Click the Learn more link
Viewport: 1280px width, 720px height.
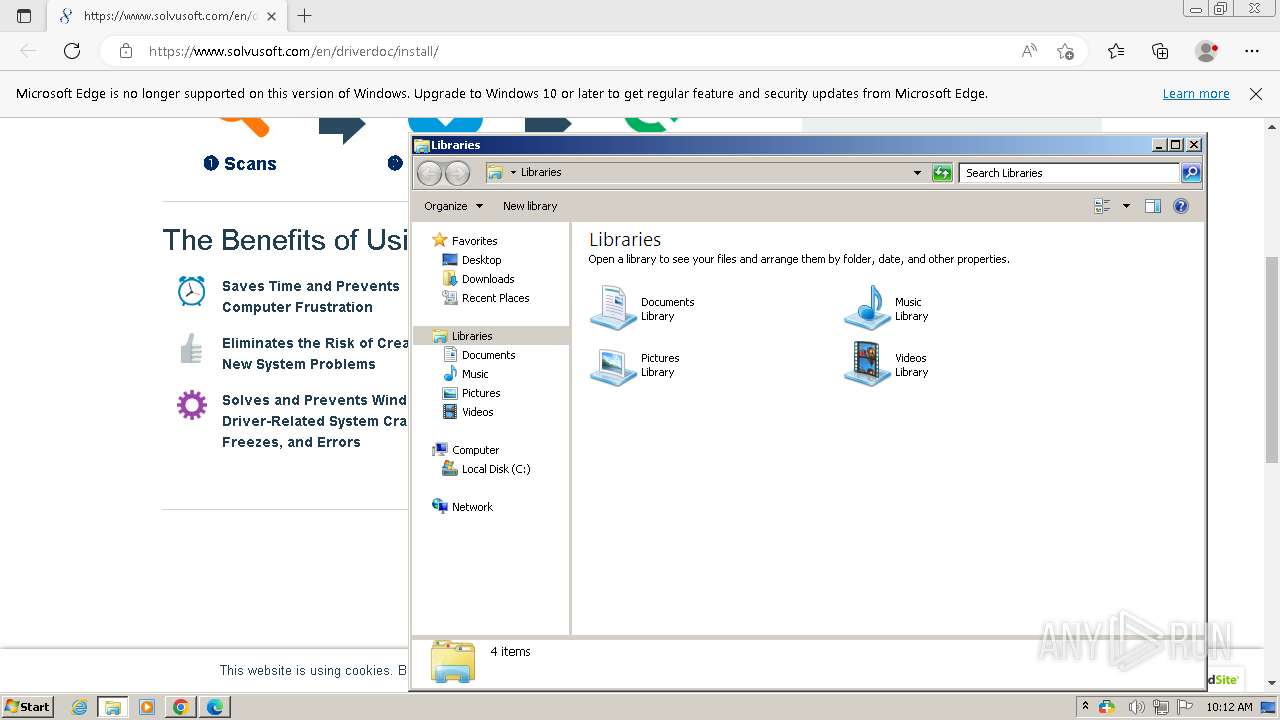tap(1196, 94)
